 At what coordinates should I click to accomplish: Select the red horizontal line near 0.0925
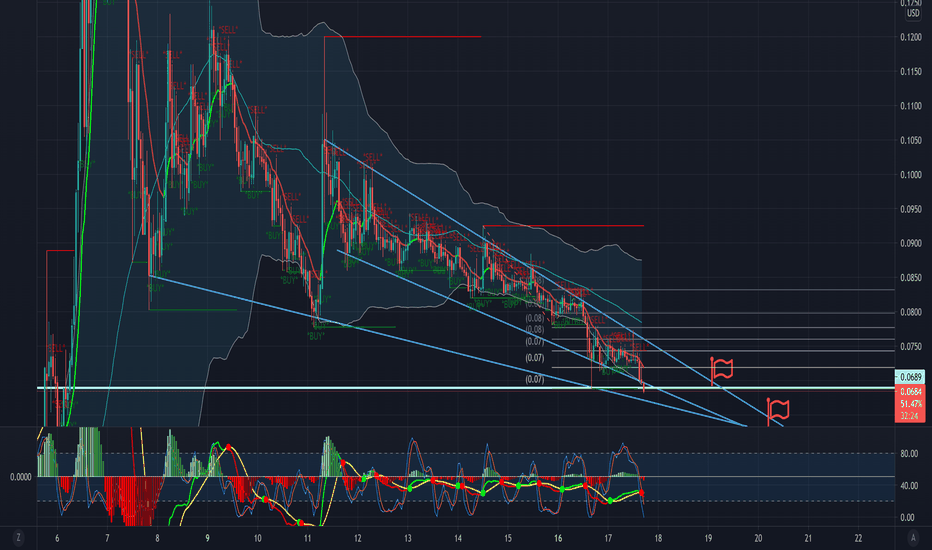click(x=563, y=225)
